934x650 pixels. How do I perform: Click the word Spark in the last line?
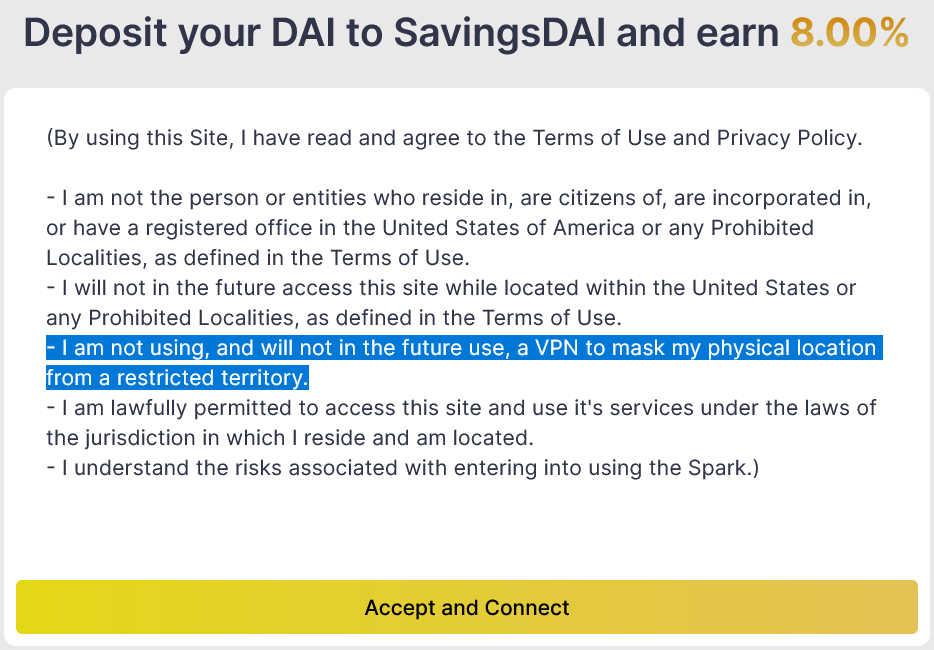click(720, 468)
